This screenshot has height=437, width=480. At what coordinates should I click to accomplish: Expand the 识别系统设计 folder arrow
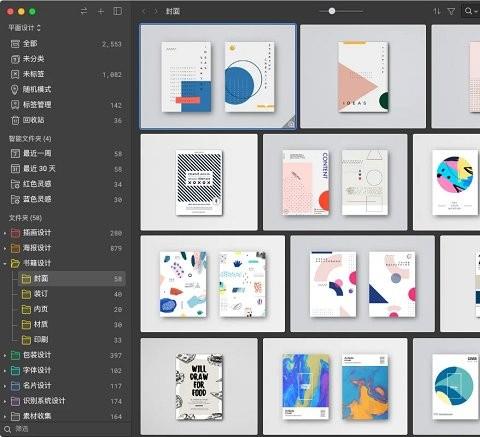click(x=5, y=401)
